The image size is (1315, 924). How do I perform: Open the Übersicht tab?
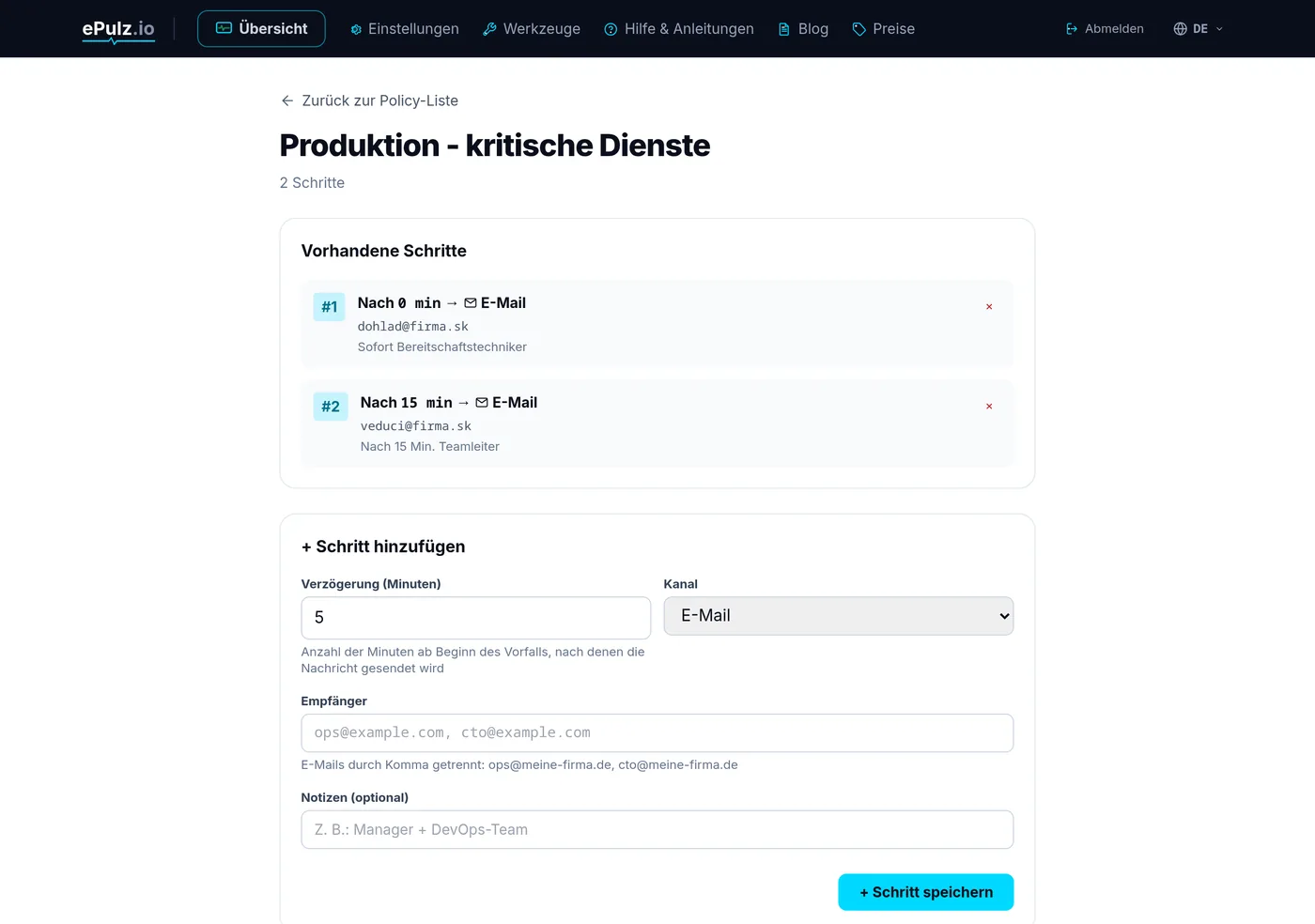[261, 29]
